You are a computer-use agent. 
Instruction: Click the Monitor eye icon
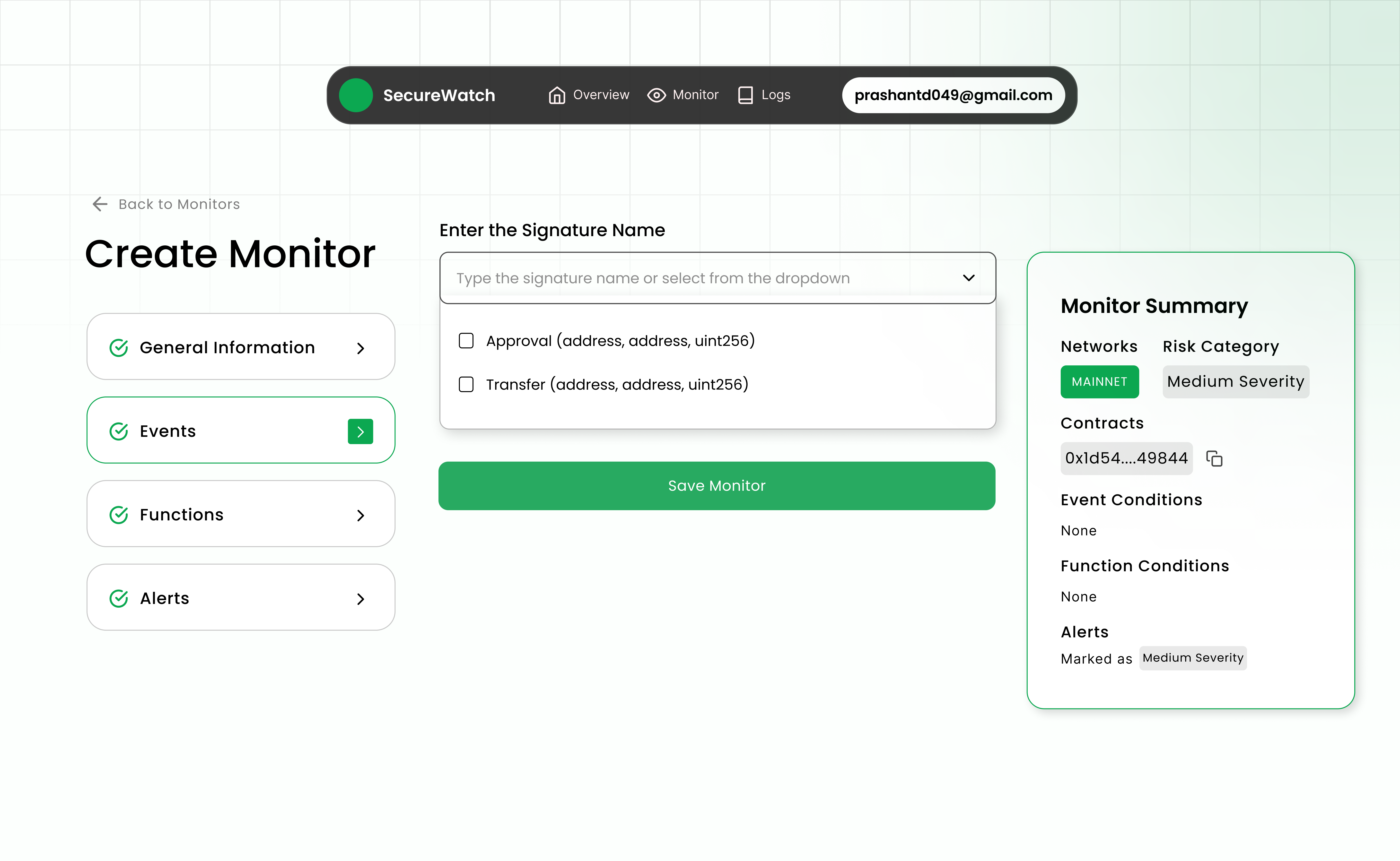click(656, 95)
